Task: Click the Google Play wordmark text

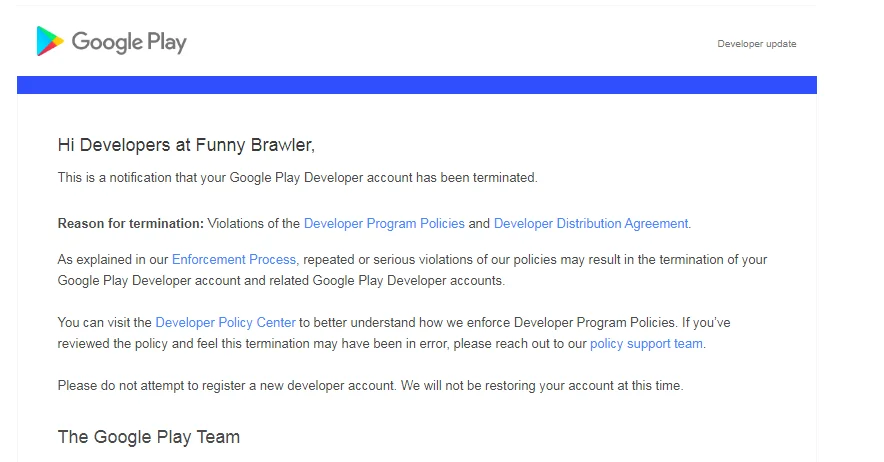Action: click(129, 42)
